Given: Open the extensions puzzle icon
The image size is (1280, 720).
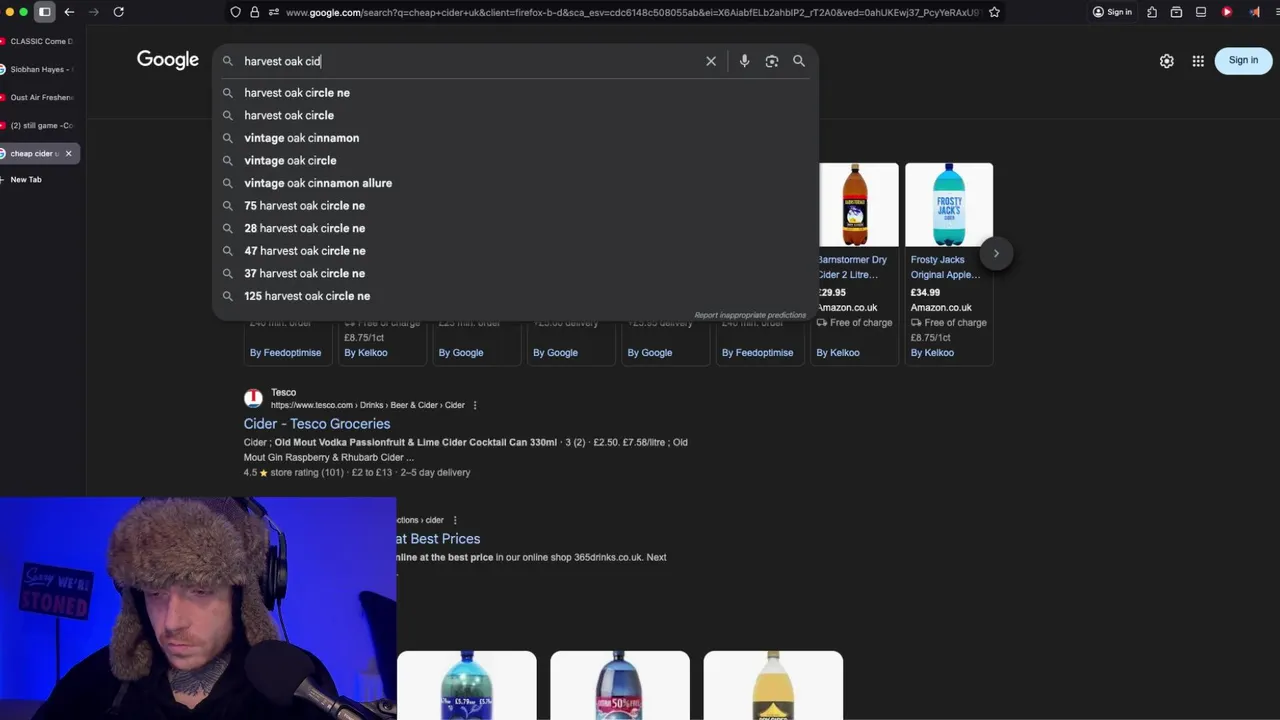Looking at the screenshot, I should point(1152,12).
